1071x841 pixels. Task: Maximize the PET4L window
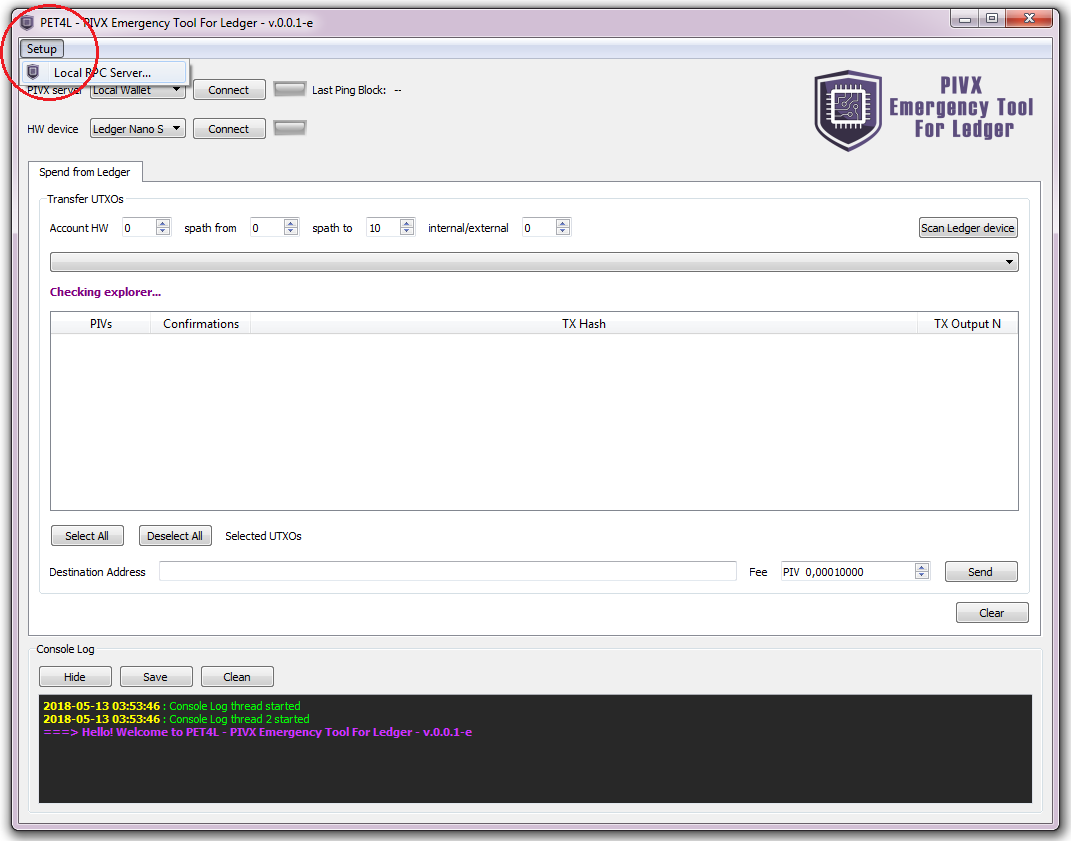[992, 19]
